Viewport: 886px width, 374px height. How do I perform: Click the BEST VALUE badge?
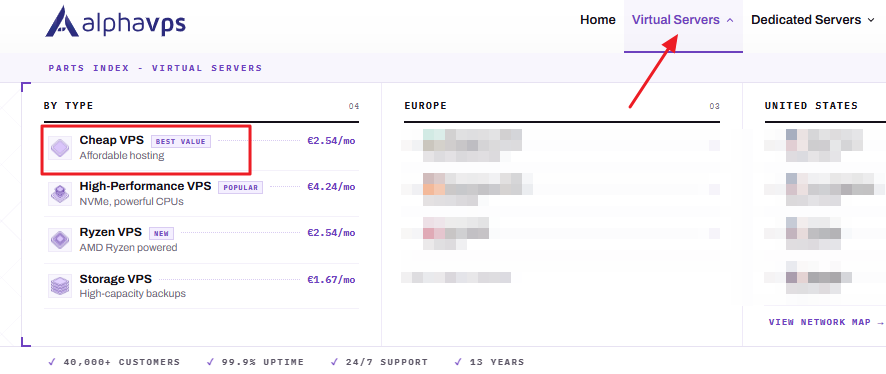point(181,141)
